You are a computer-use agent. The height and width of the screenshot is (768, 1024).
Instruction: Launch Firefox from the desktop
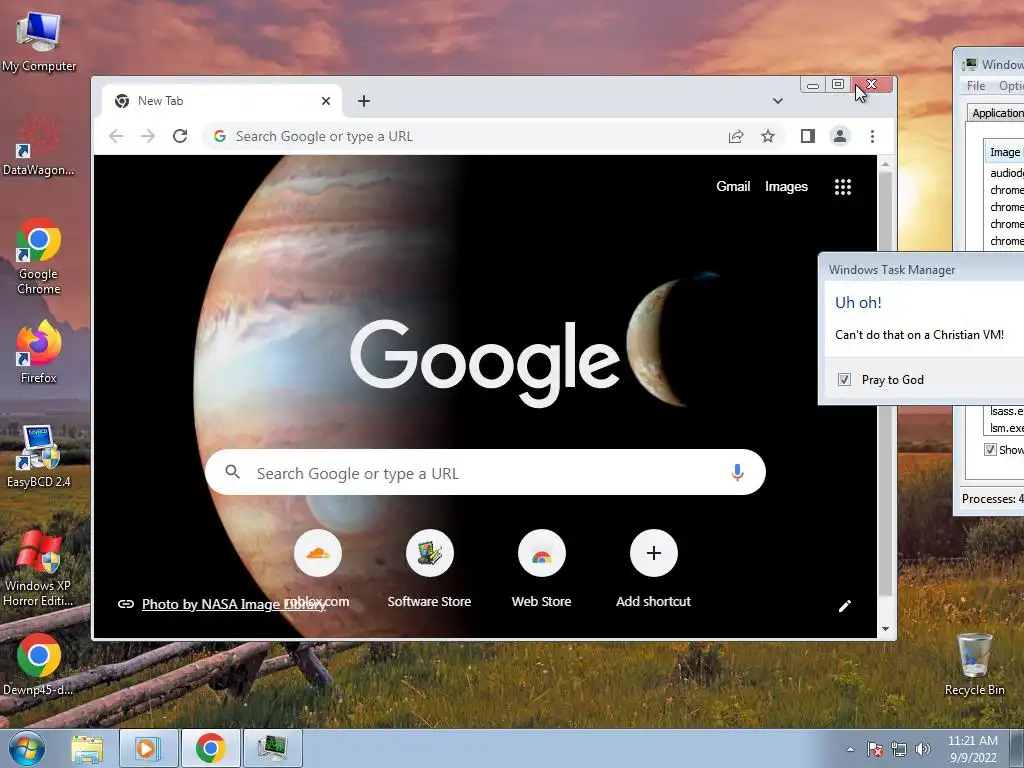point(39,353)
